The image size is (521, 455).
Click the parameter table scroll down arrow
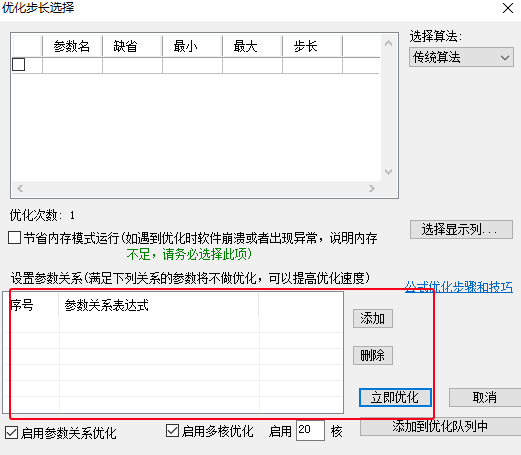click(388, 172)
